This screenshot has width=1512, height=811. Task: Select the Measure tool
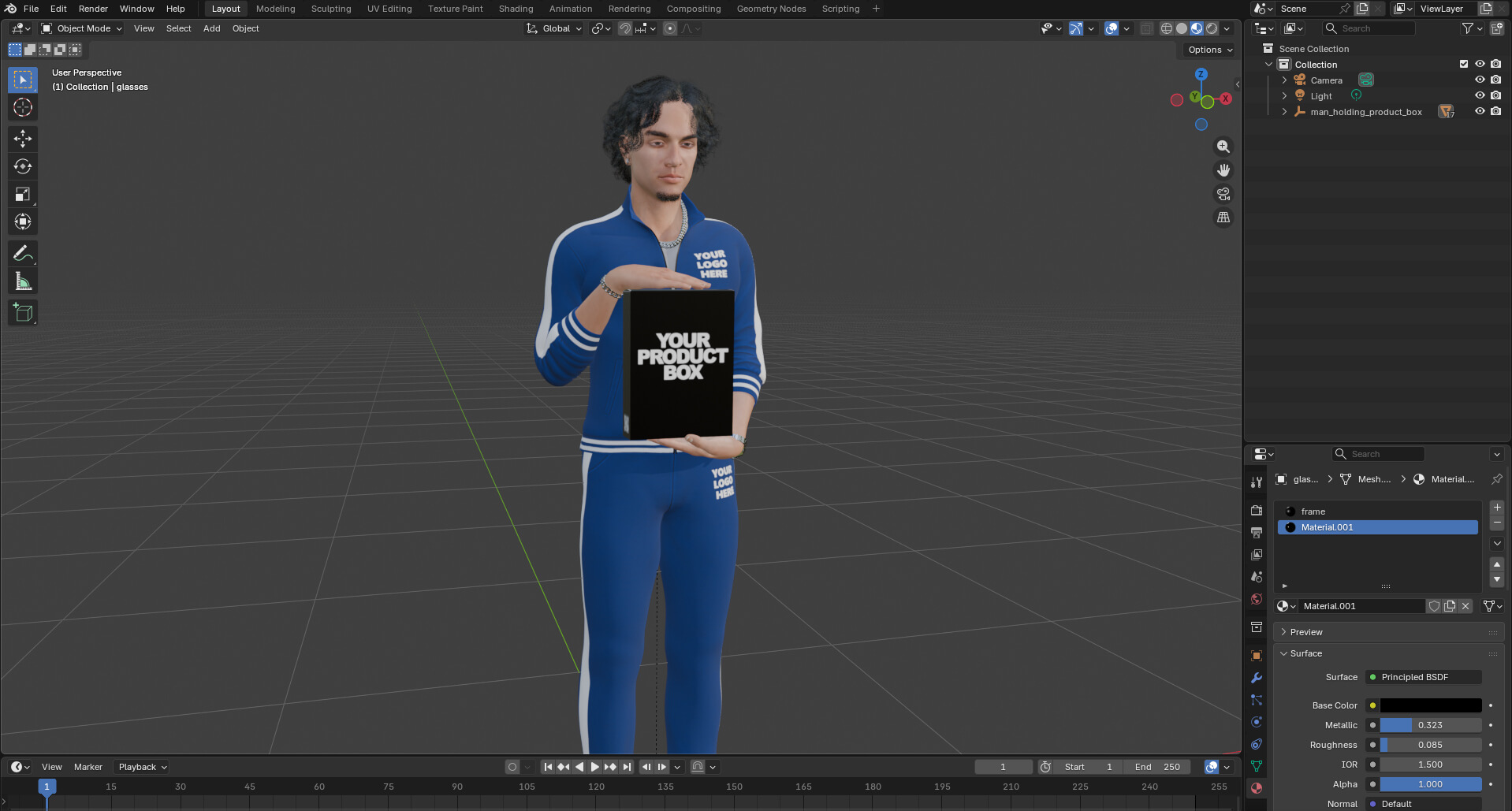23,281
